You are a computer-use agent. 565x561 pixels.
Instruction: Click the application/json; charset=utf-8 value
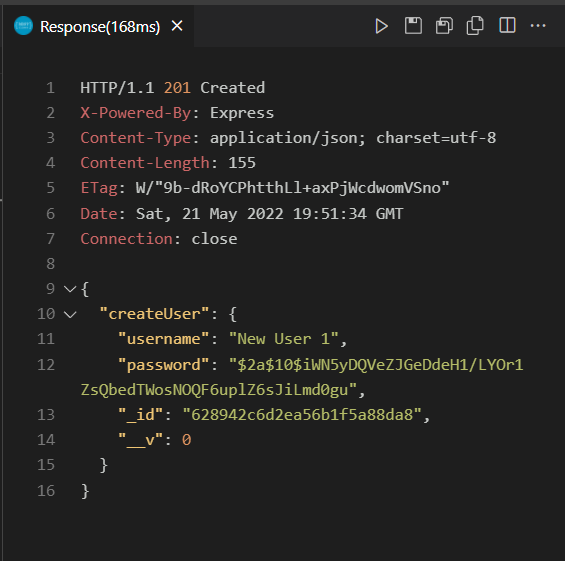[353, 138]
